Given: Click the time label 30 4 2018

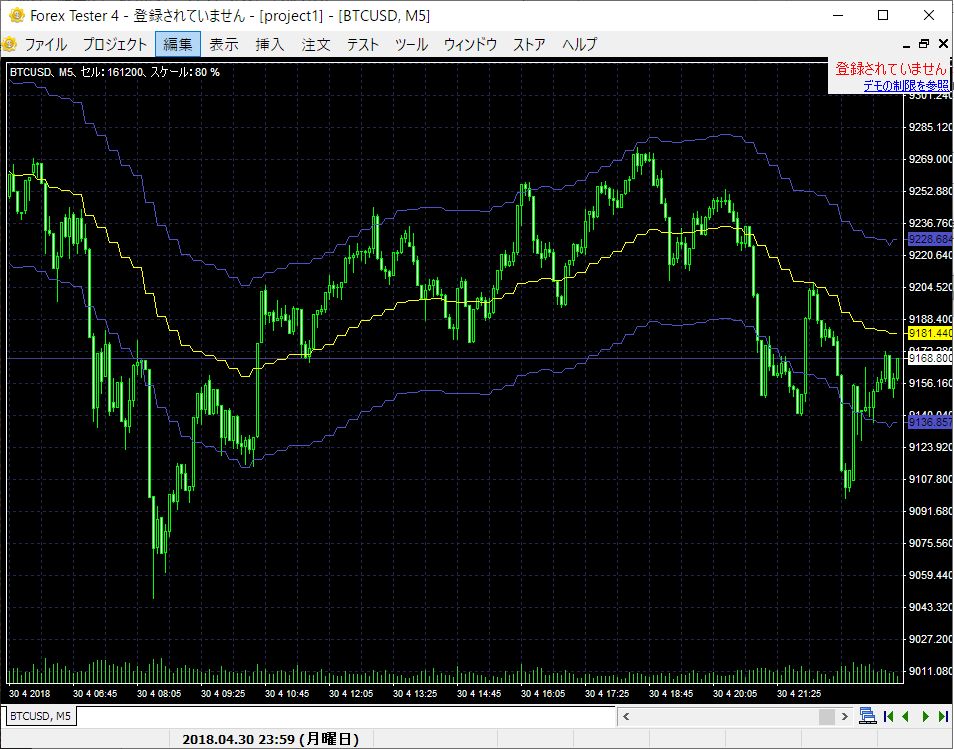Looking at the screenshot, I should 29,694.
